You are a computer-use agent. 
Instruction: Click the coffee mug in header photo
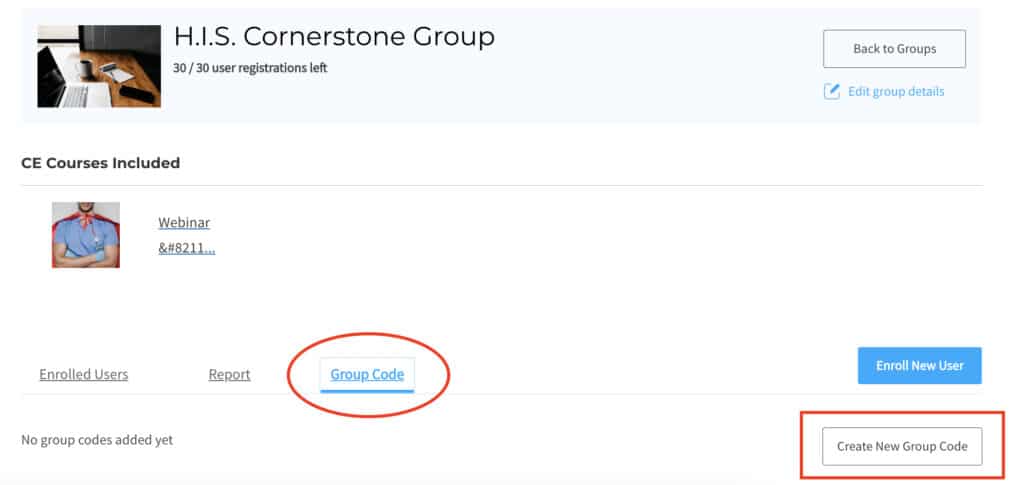point(86,68)
